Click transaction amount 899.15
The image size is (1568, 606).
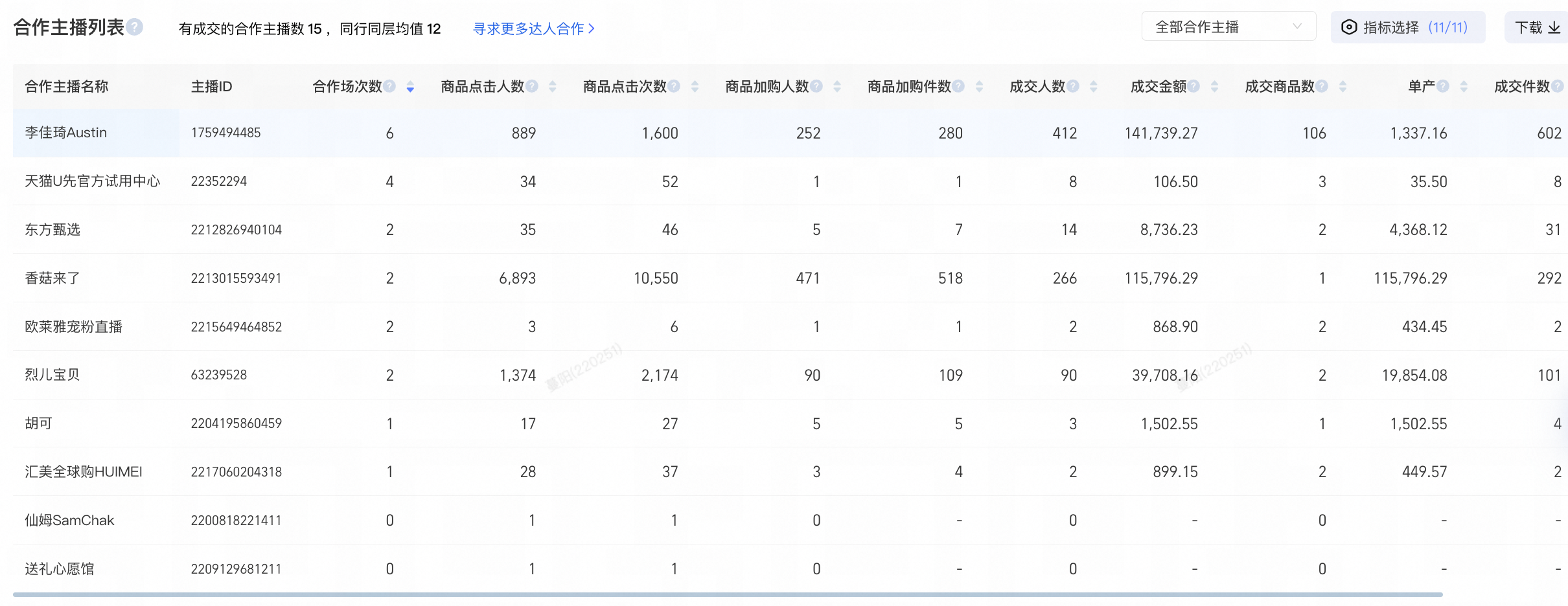pyautogui.click(x=1175, y=472)
